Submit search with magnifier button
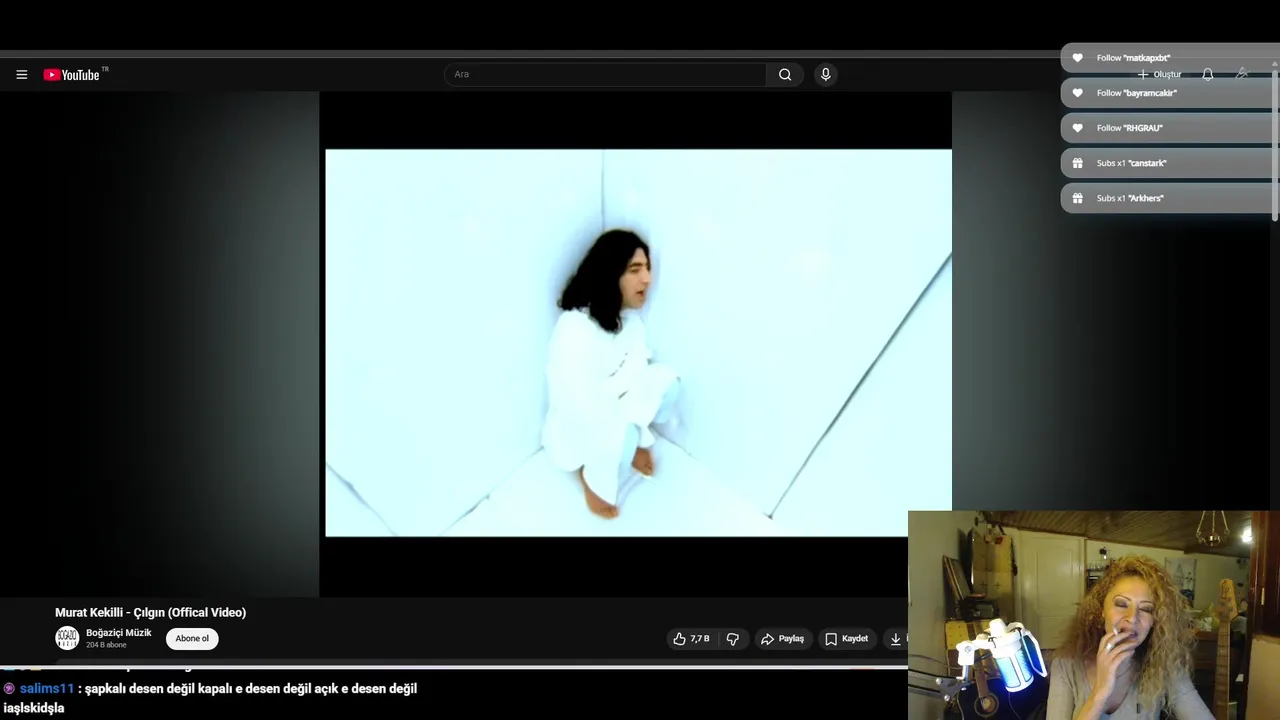The width and height of the screenshot is (1280, 720). (x=785, y=74)
